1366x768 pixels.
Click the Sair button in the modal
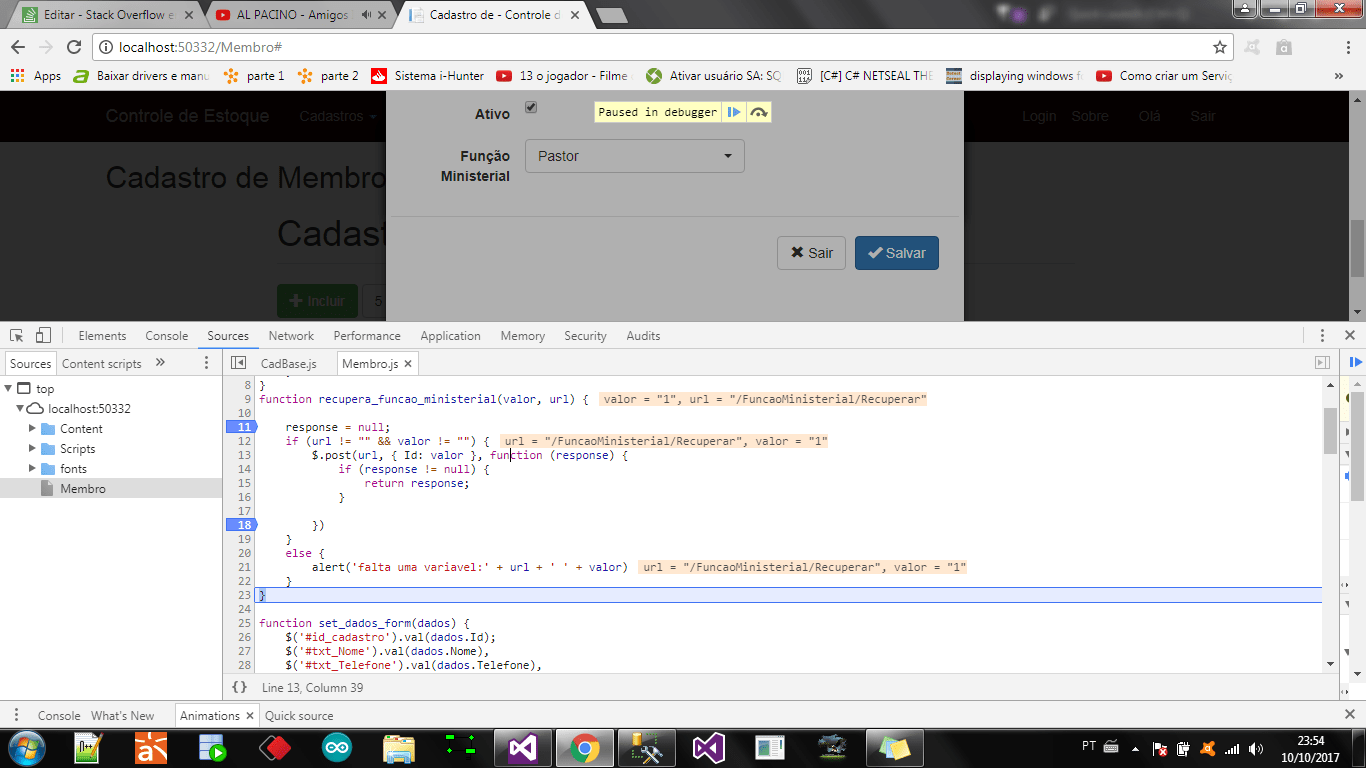(x=811, y=253)
